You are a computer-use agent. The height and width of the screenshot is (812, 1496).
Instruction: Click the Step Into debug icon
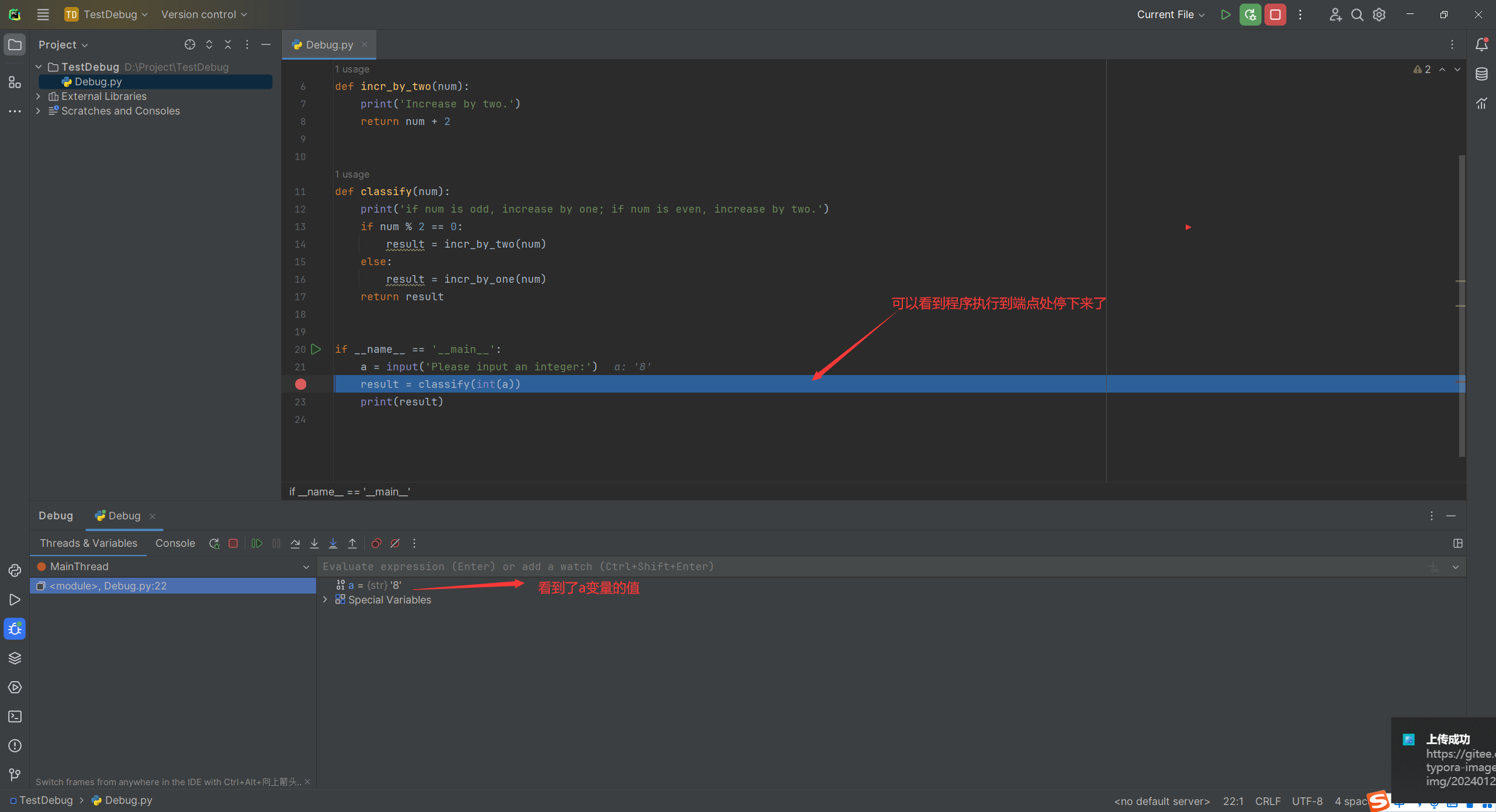(x=314, y=543)
